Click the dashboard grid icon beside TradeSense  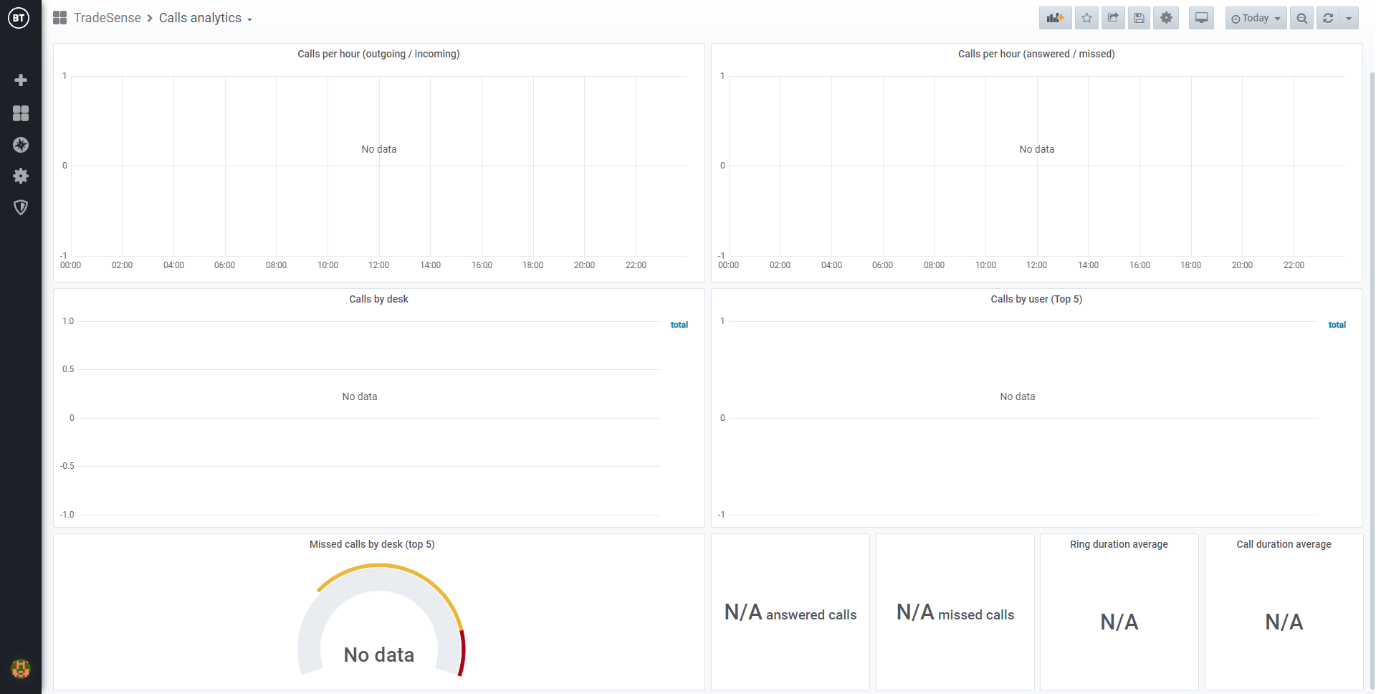(60, 18)
